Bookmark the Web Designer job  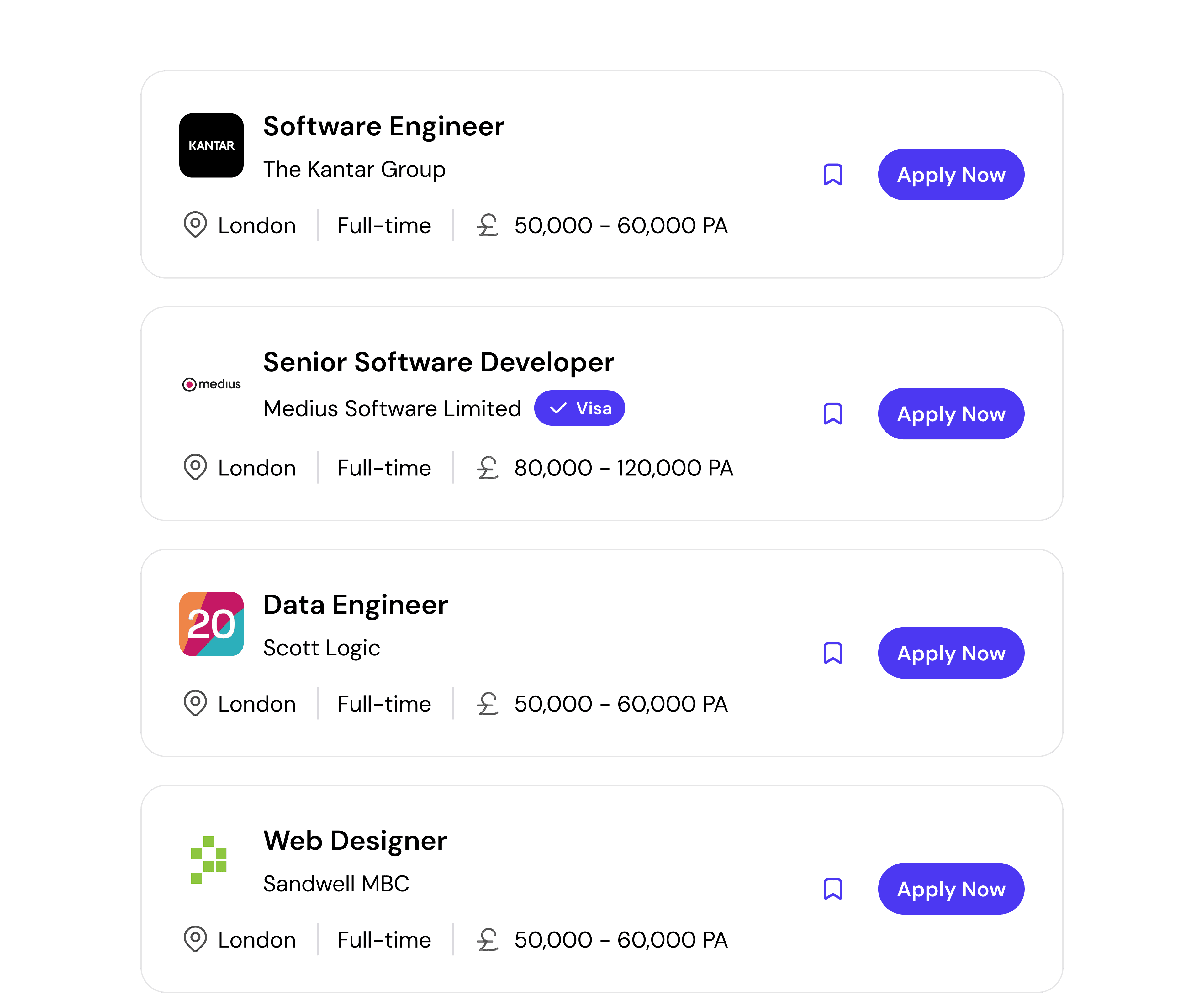point(832,889)
